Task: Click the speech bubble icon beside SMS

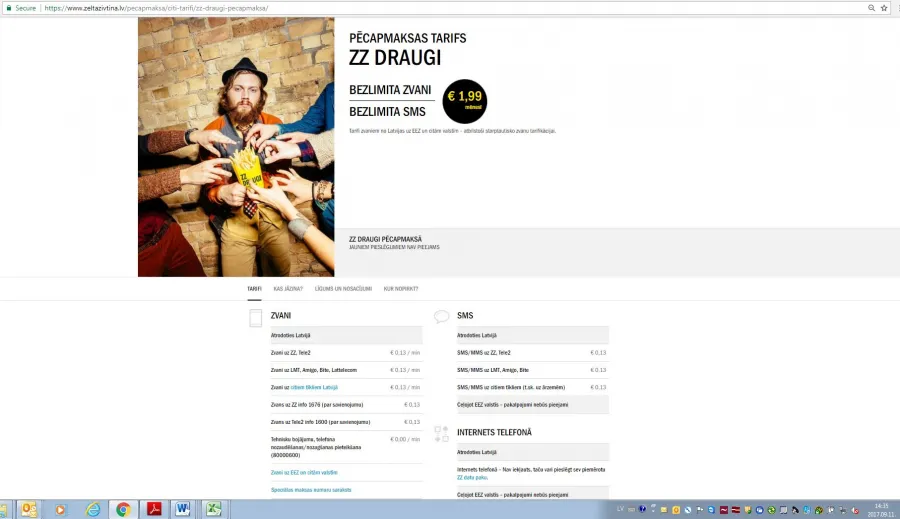Action: [441, 316]
